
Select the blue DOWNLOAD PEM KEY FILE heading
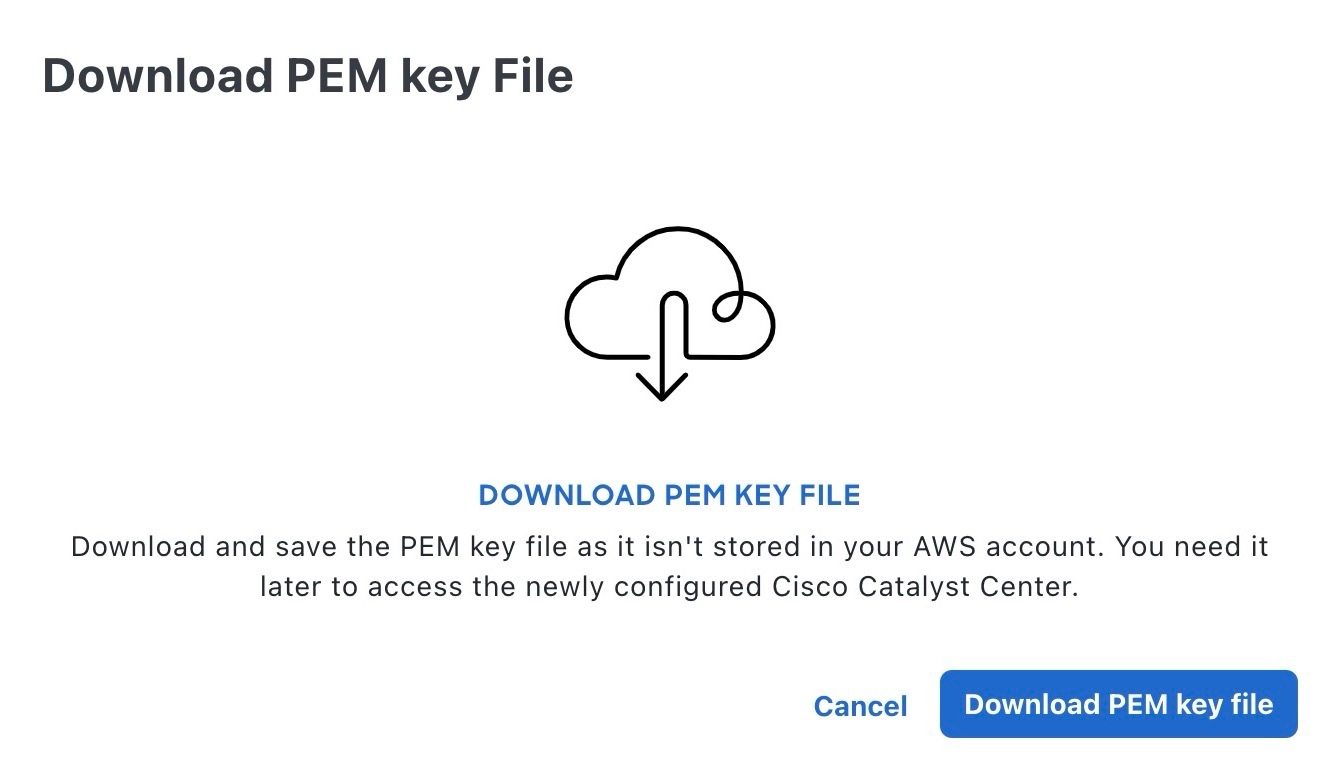pyautogui.click(x=669, y=495)
